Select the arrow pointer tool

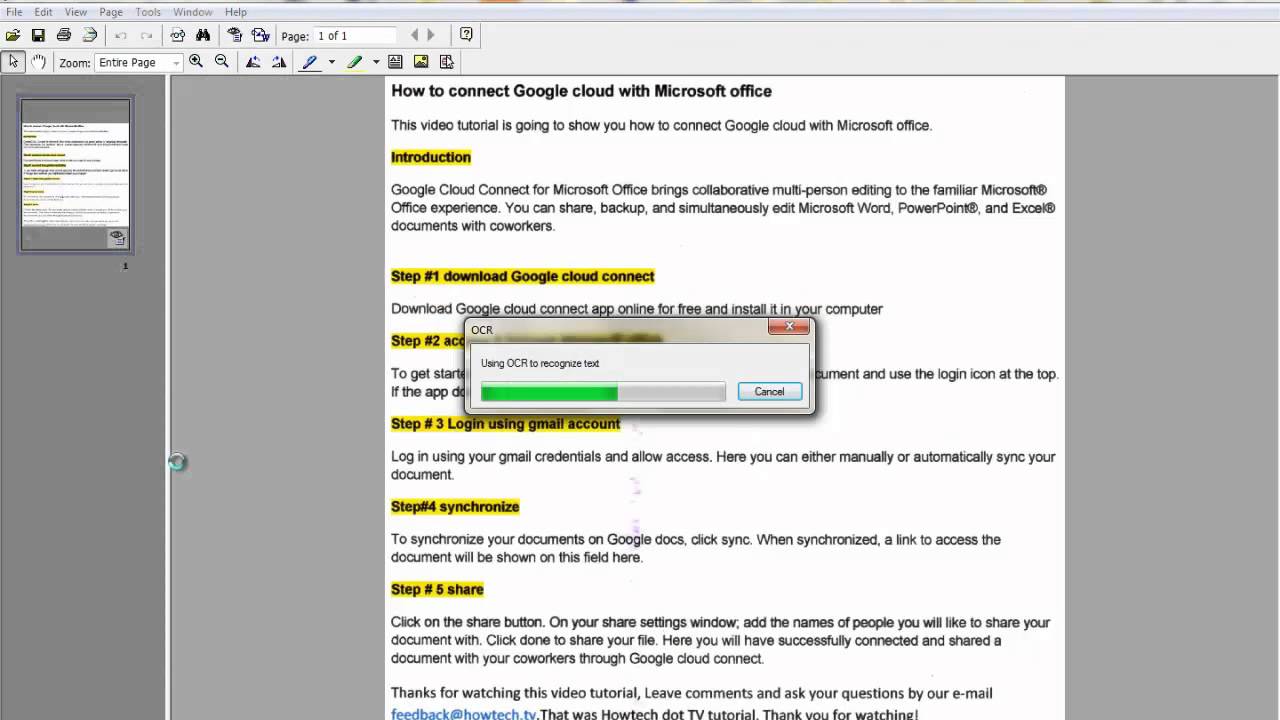click(x=13, y=62)
